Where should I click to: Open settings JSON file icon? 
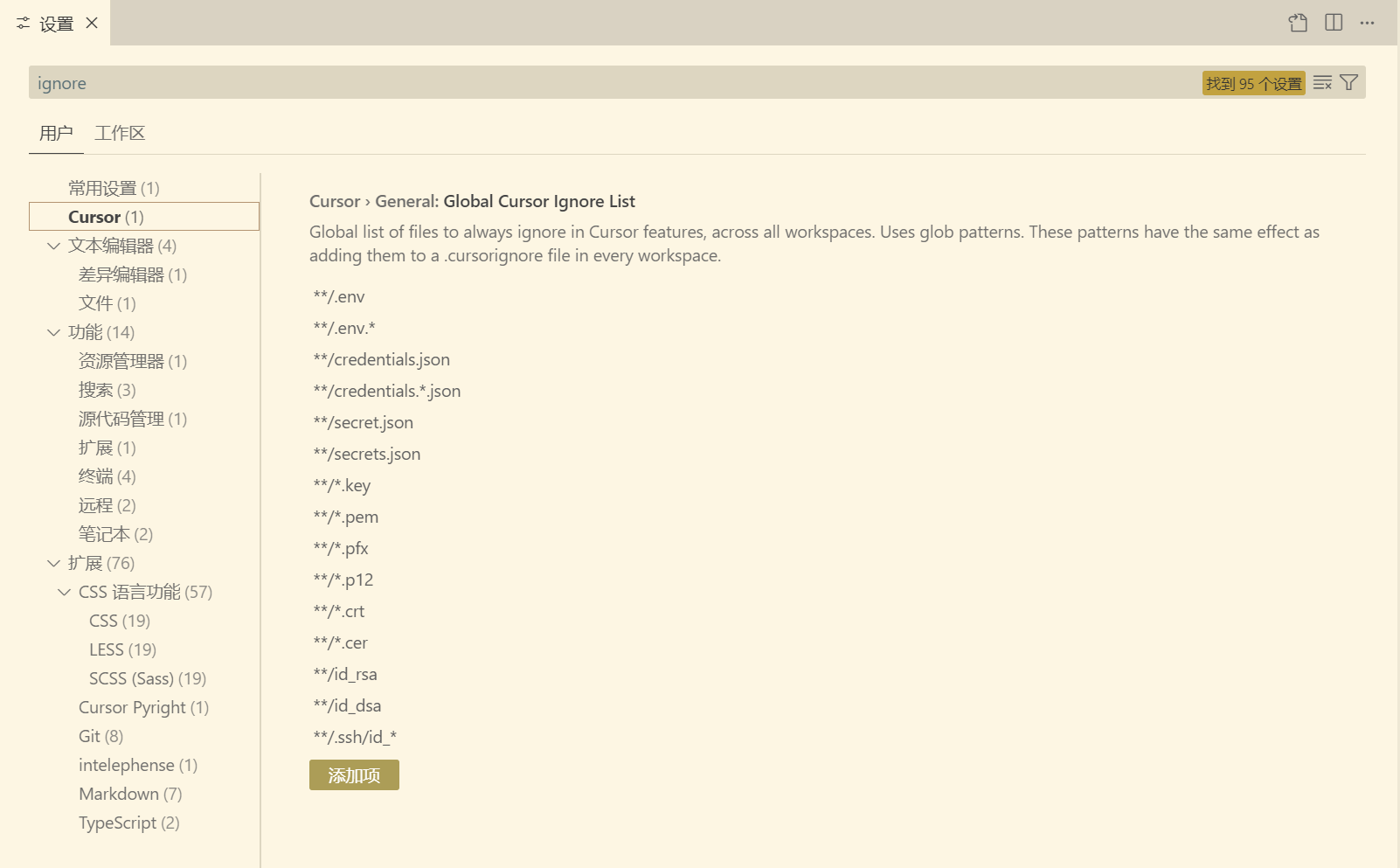(x=1298, y=23)
